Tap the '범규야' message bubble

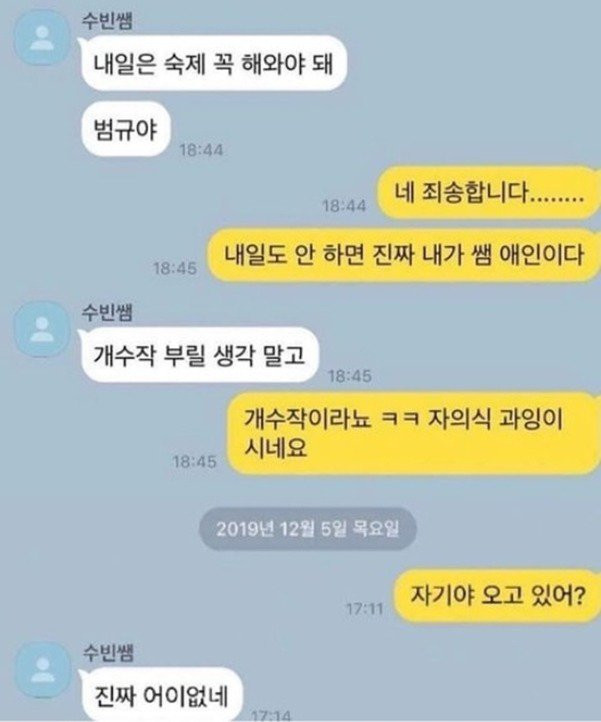click(x=125, y=129)
